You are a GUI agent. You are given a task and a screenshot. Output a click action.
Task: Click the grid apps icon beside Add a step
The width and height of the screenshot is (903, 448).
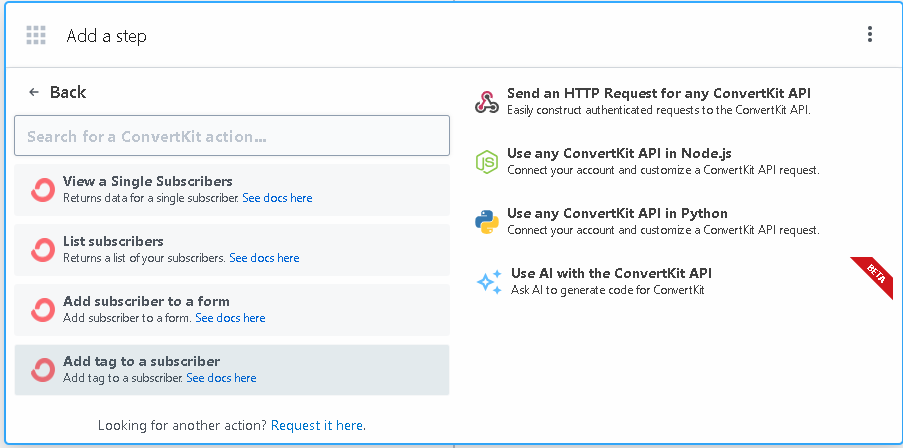(x=36, y=35)
